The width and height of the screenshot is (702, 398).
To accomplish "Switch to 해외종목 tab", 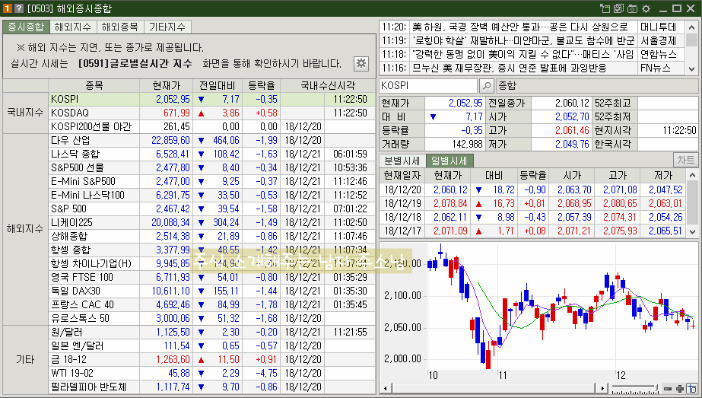I will 120,27.
